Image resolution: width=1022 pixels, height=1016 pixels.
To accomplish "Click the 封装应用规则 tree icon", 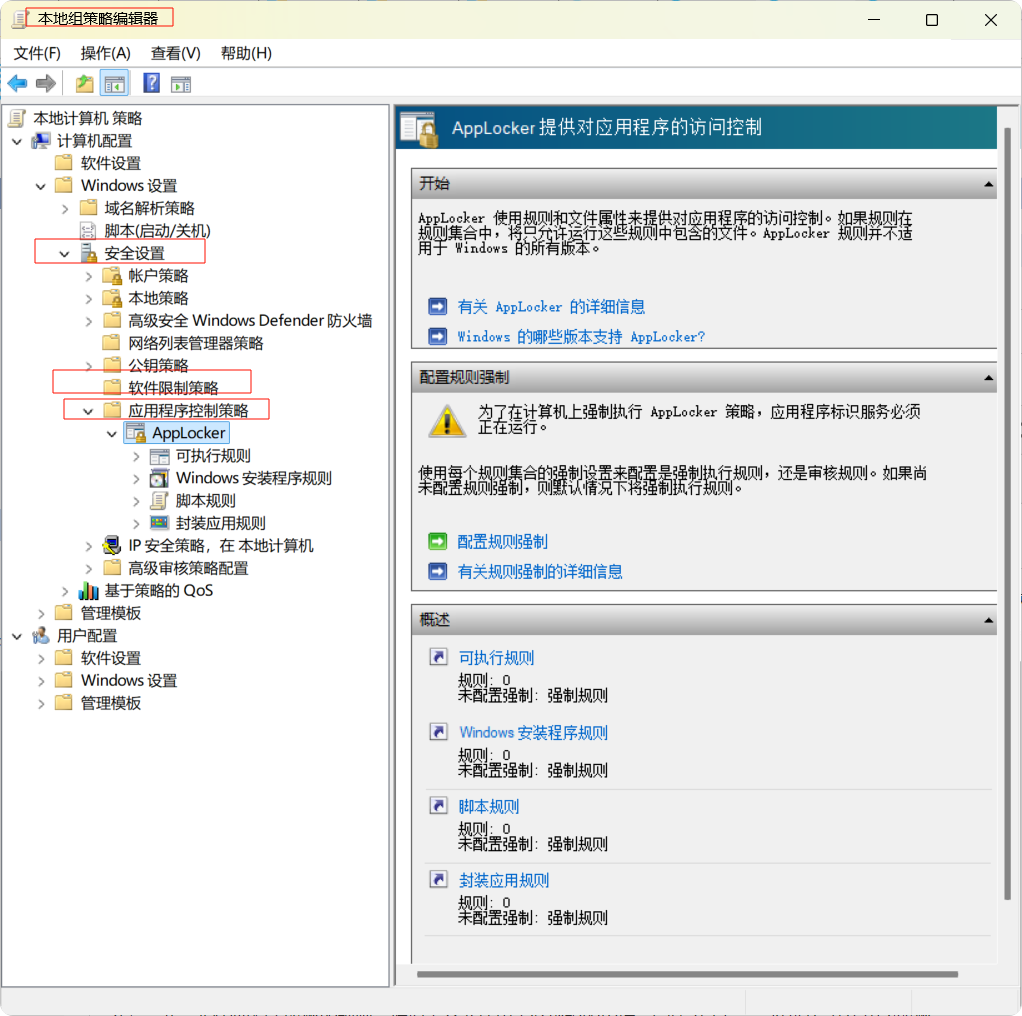I will click(x=159, y=523).
